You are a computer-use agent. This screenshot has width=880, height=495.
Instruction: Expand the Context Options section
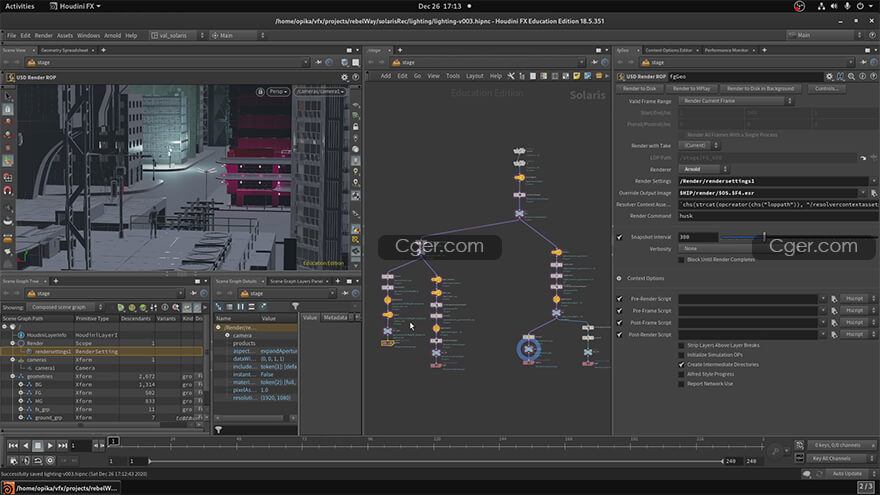tap(619, 278)
